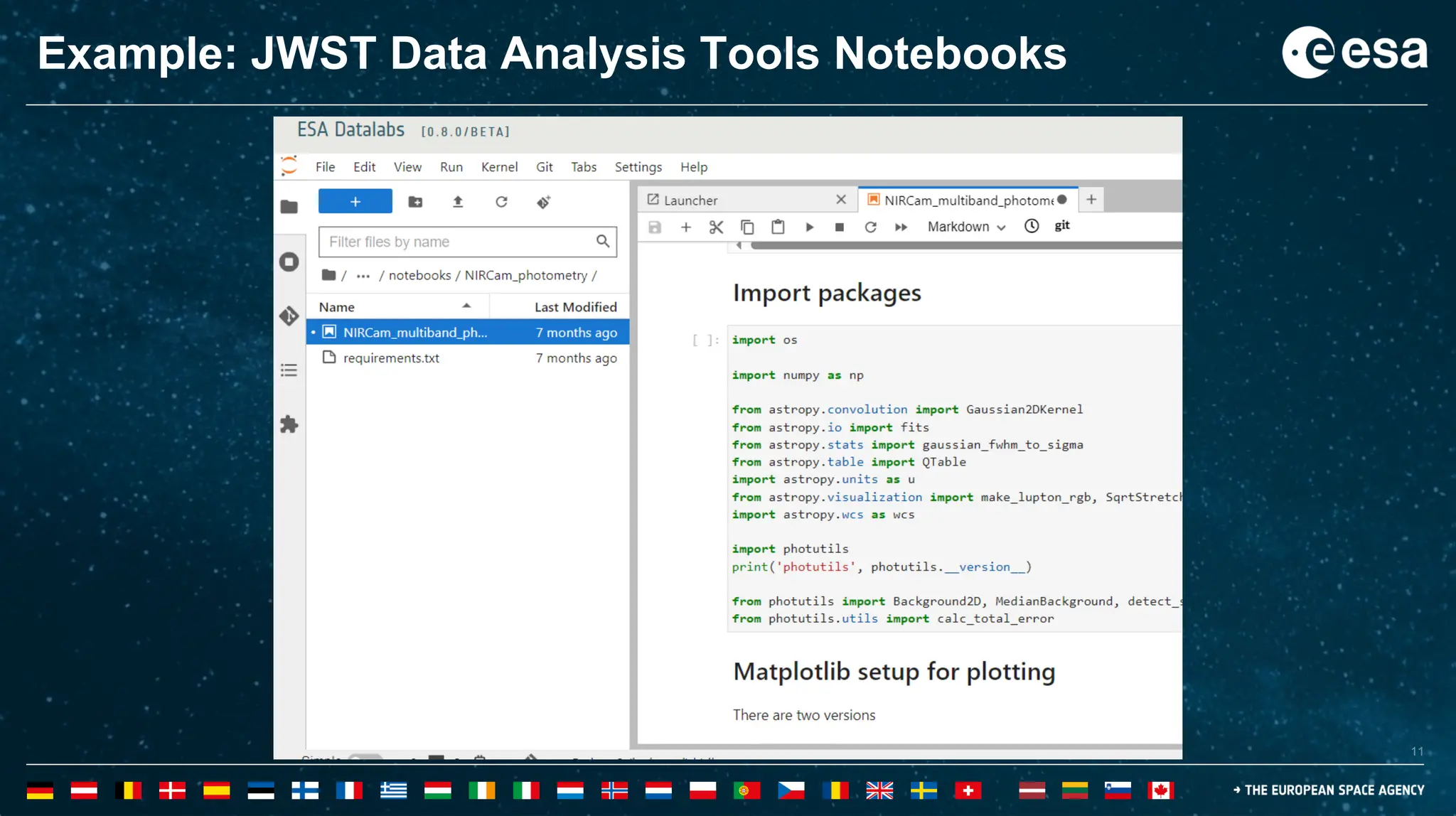Image resolution: width=1456 pixels, height=816 pixels.
Task: Open the View menu
Action: click(407, 167)
